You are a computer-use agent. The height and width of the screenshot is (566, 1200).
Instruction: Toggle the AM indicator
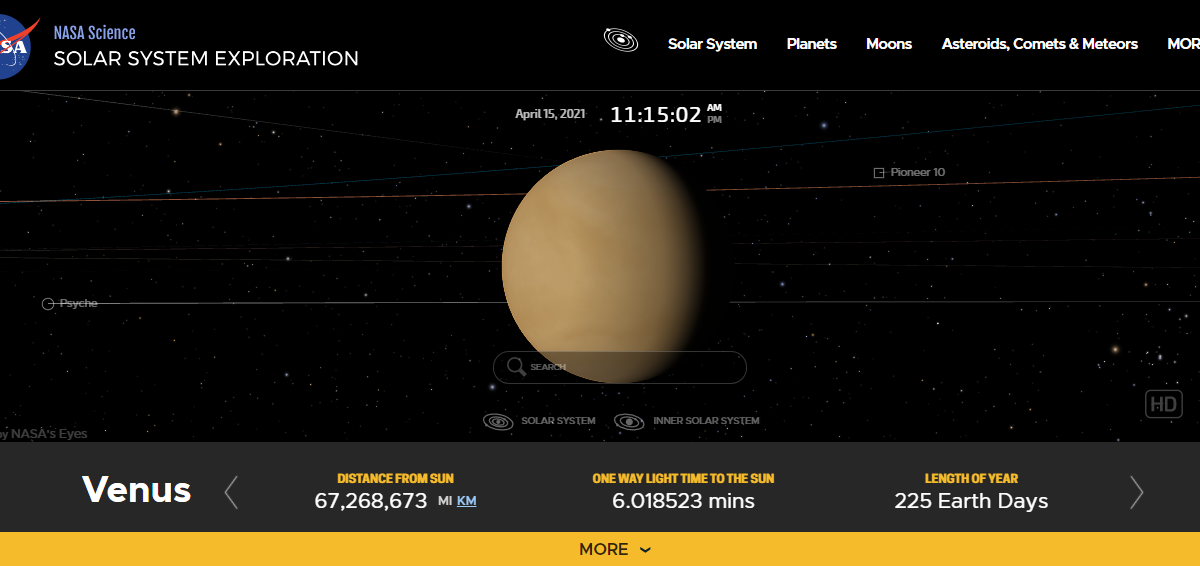point(714,108)
